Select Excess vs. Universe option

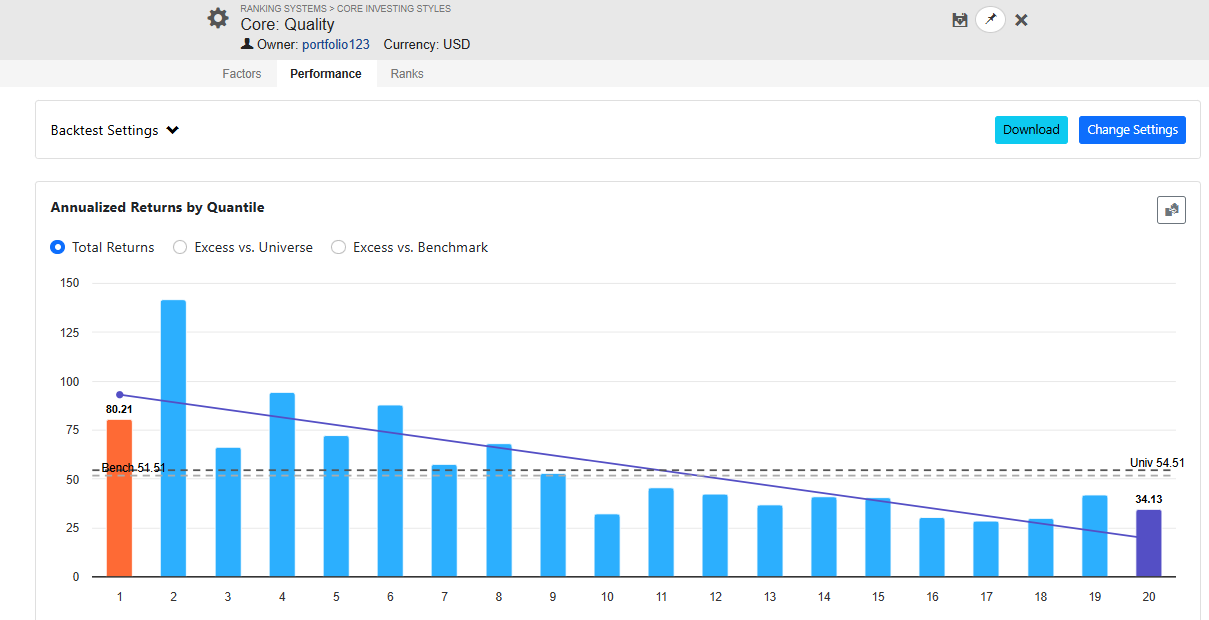(x=180, y=247)
